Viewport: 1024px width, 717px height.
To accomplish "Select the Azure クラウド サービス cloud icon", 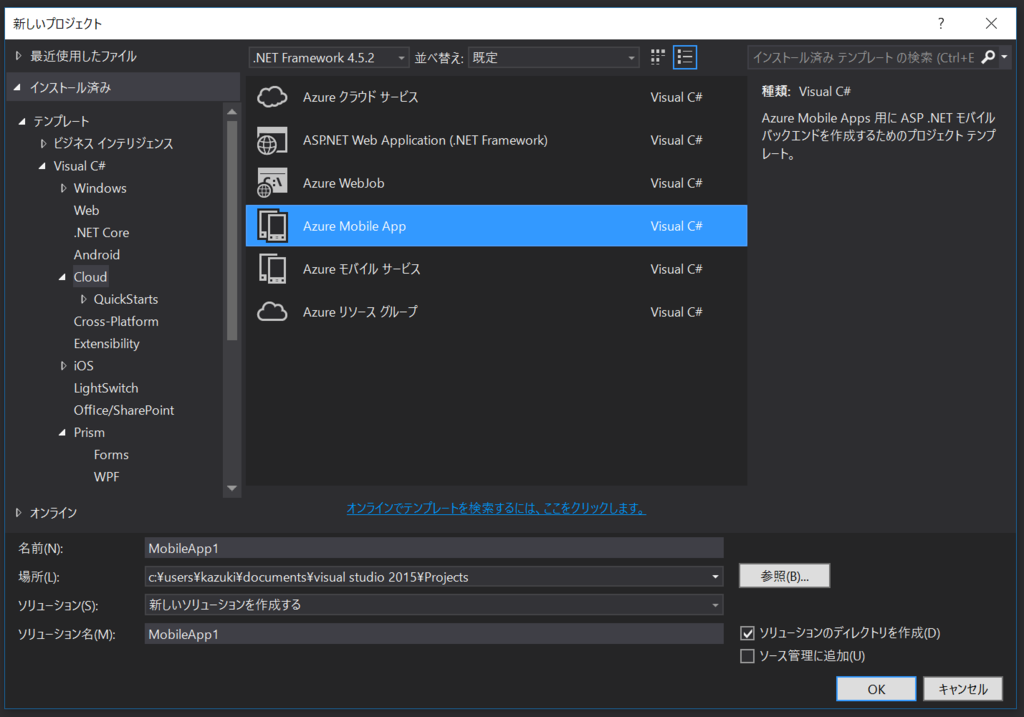I will pos(272,97).
